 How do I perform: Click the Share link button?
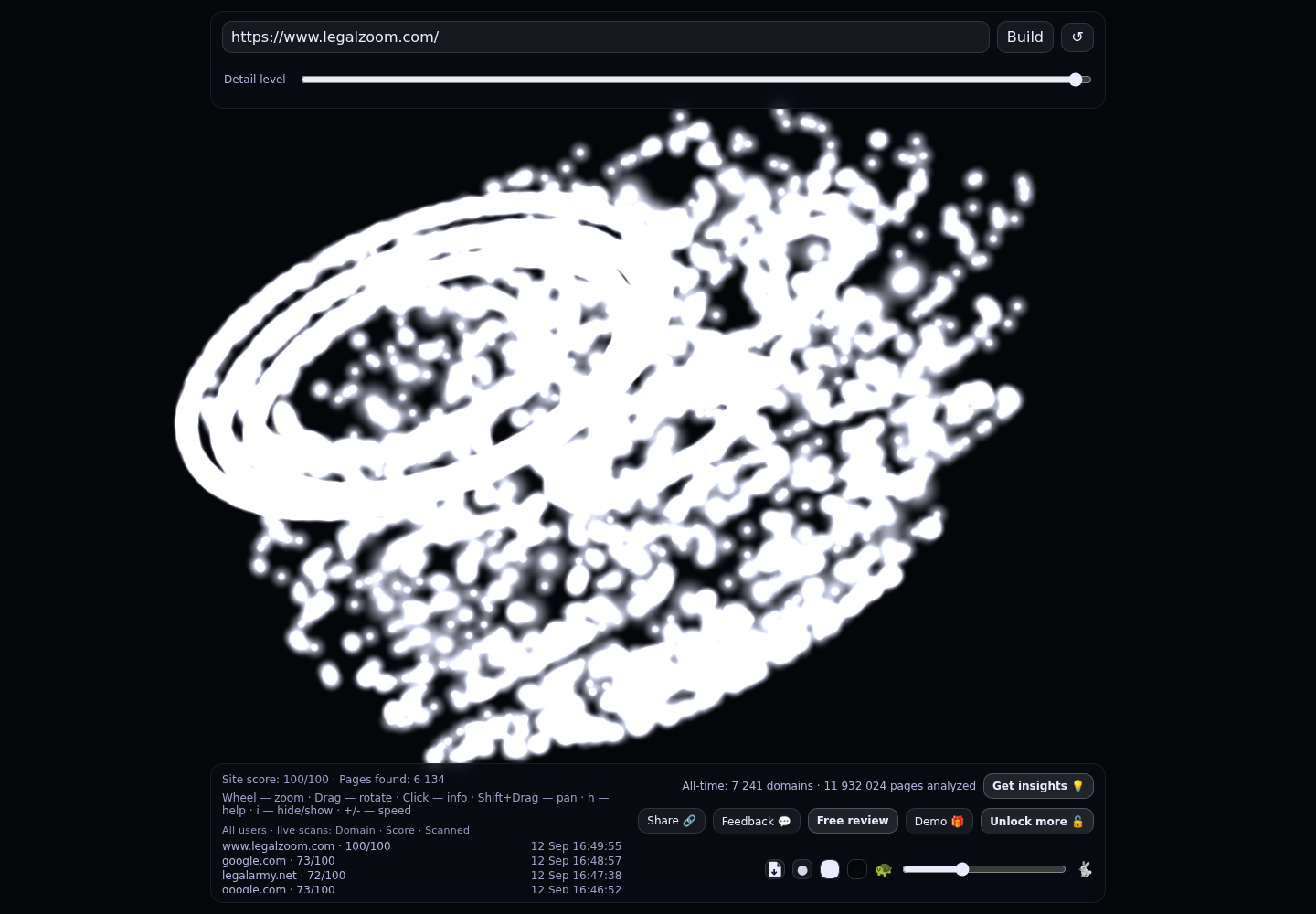click(x=671, y=821)
